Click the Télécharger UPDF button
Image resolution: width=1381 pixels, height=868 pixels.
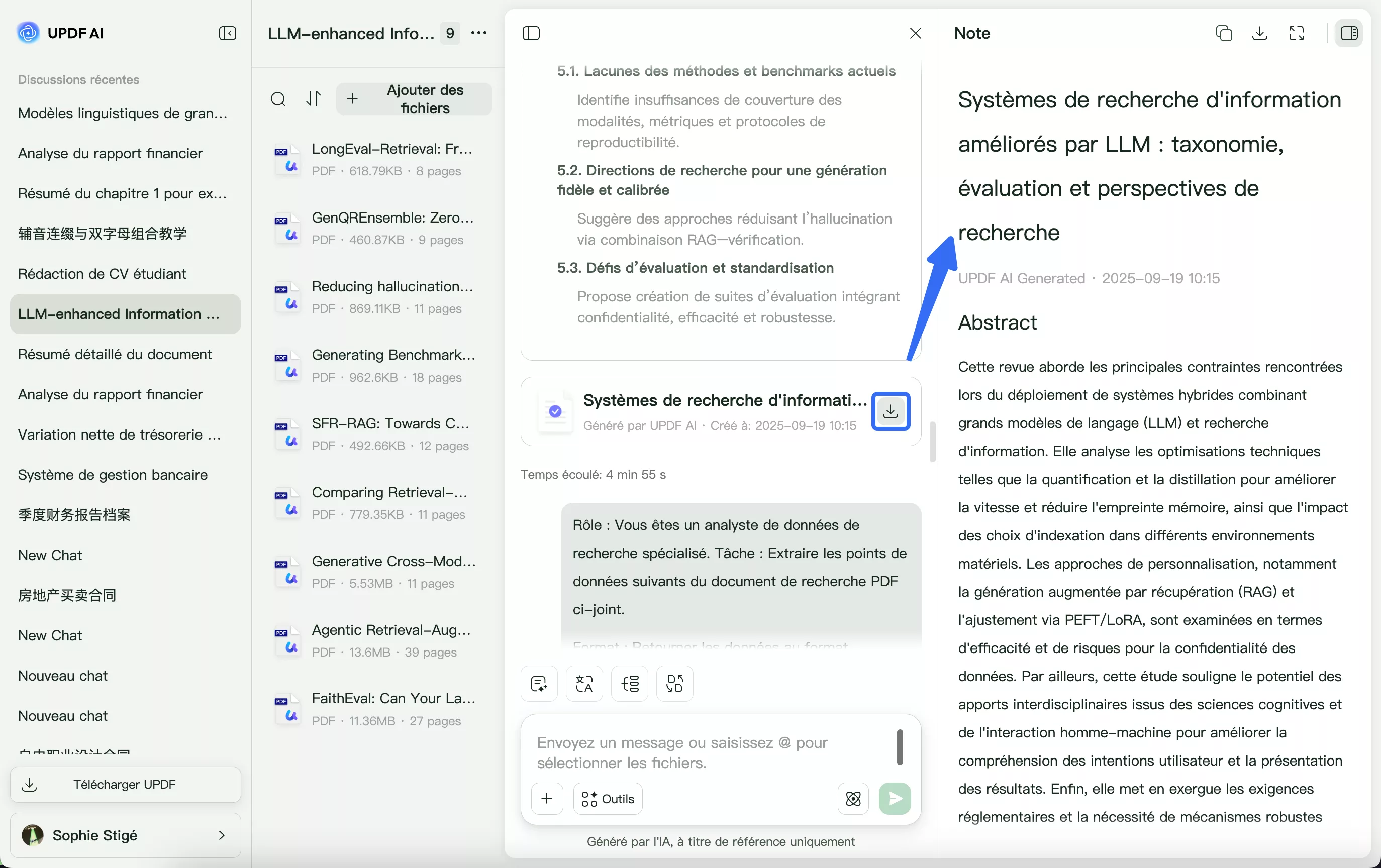[125, 784]
